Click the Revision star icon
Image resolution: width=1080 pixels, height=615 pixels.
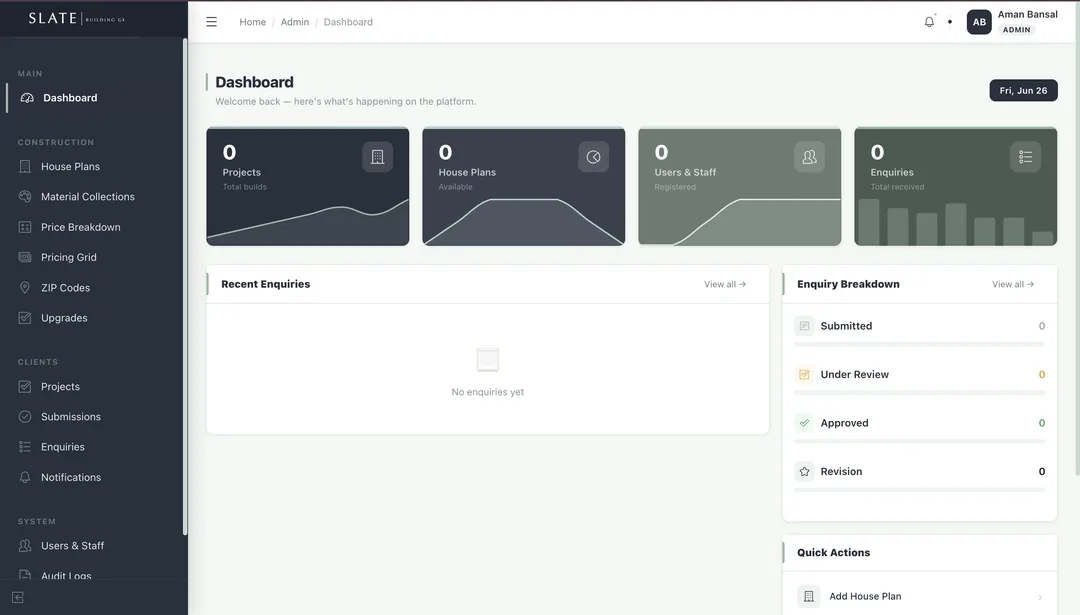point(804,472)
